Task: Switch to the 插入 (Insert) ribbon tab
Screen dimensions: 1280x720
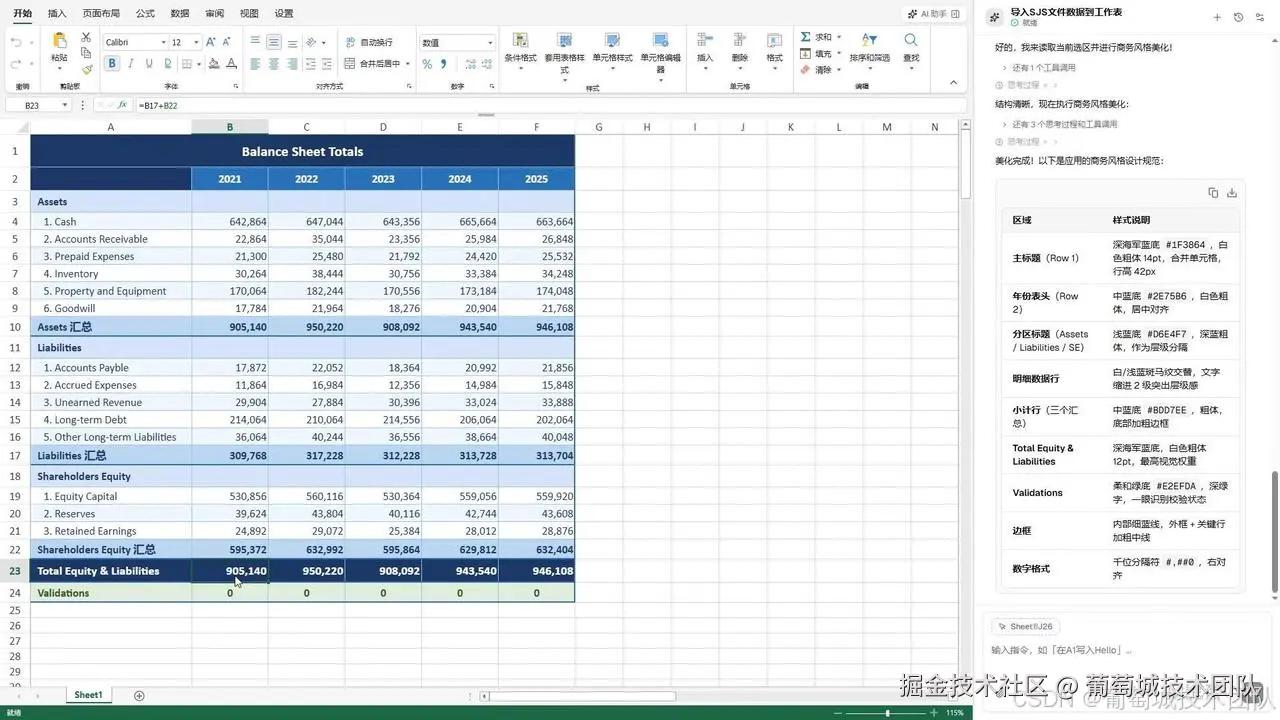Action: (x=57, y=14)
